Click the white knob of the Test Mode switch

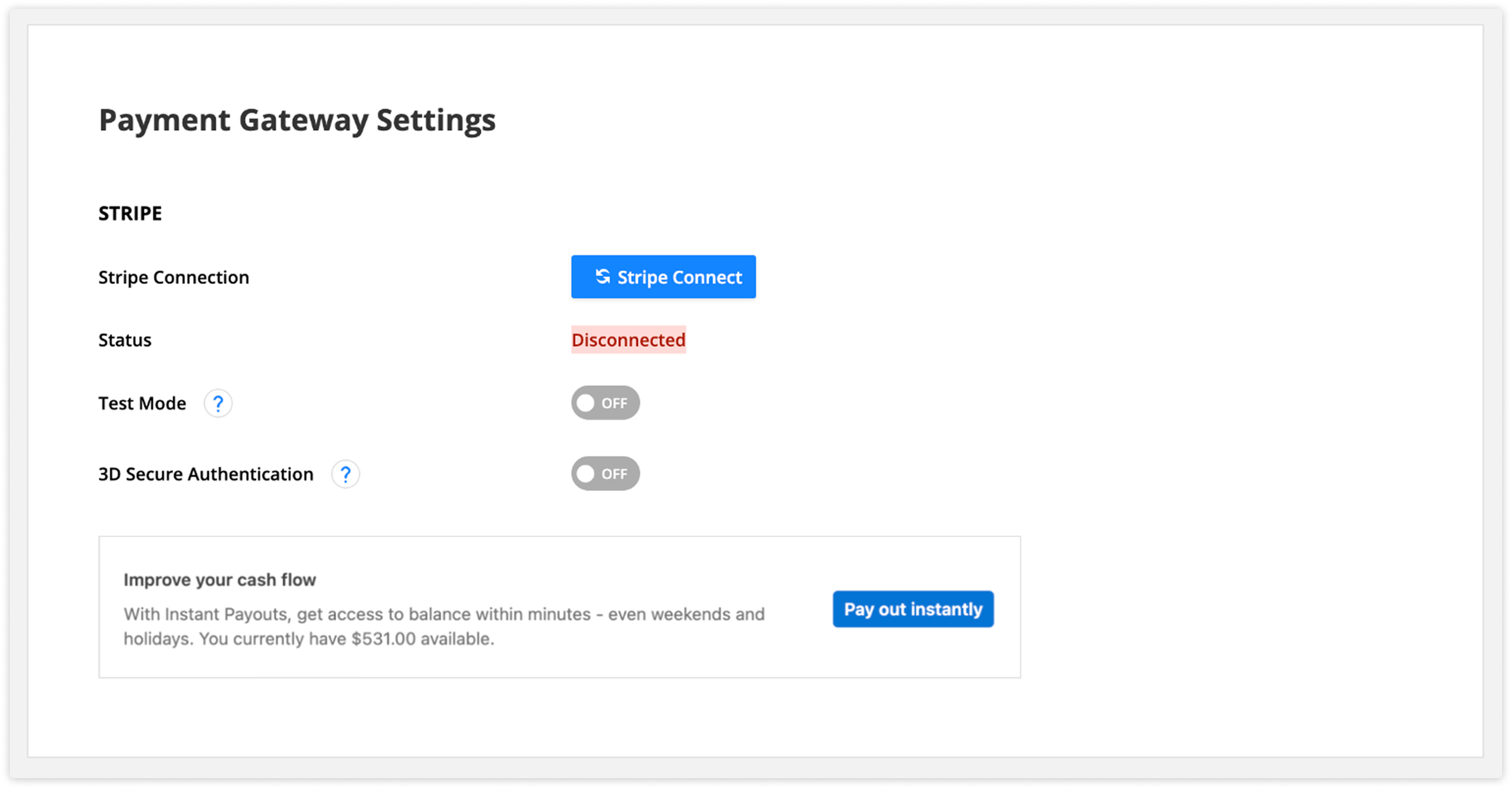point(586,403)
